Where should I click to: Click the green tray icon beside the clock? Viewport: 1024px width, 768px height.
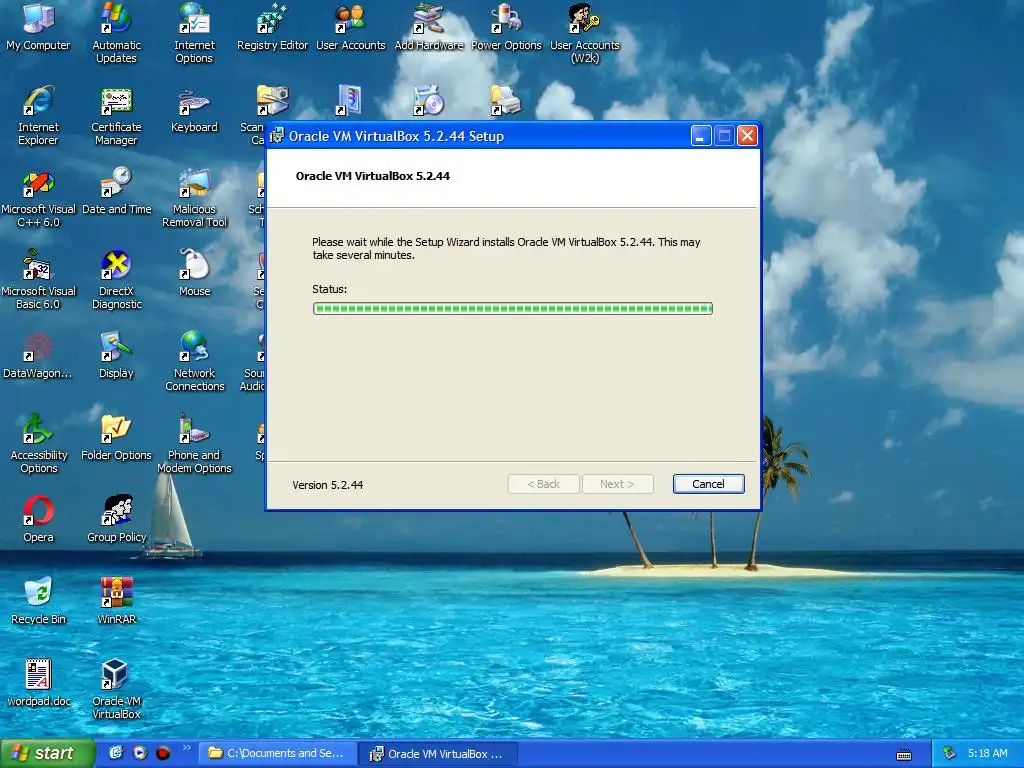click(x=950, y=754)
